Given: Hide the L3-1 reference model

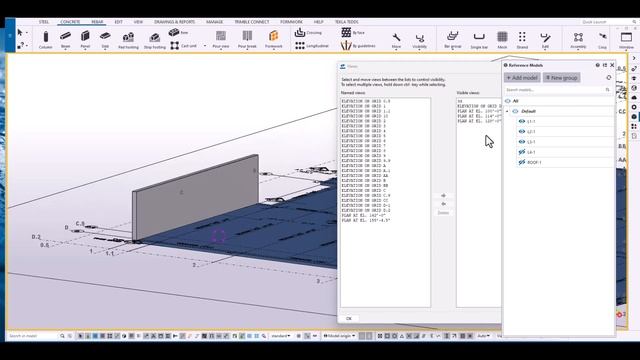Looking at the screenshot, I should 522,142.
